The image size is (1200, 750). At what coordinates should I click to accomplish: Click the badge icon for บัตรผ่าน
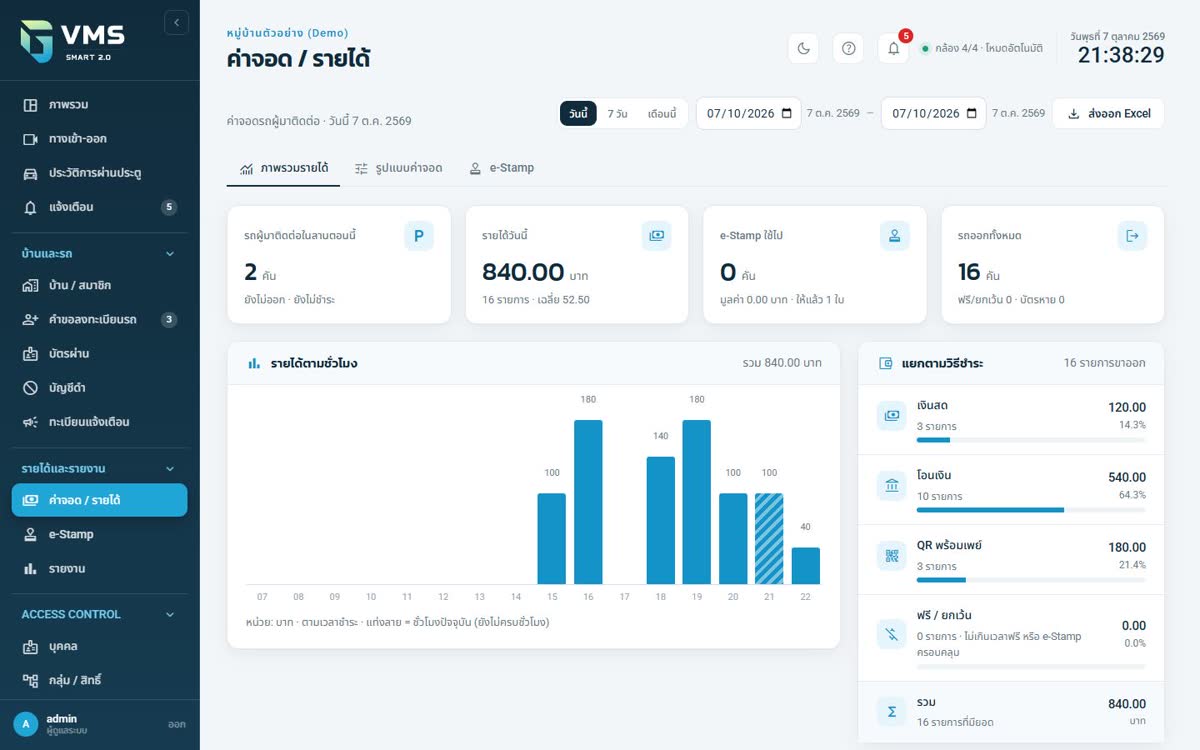(30, 354)
